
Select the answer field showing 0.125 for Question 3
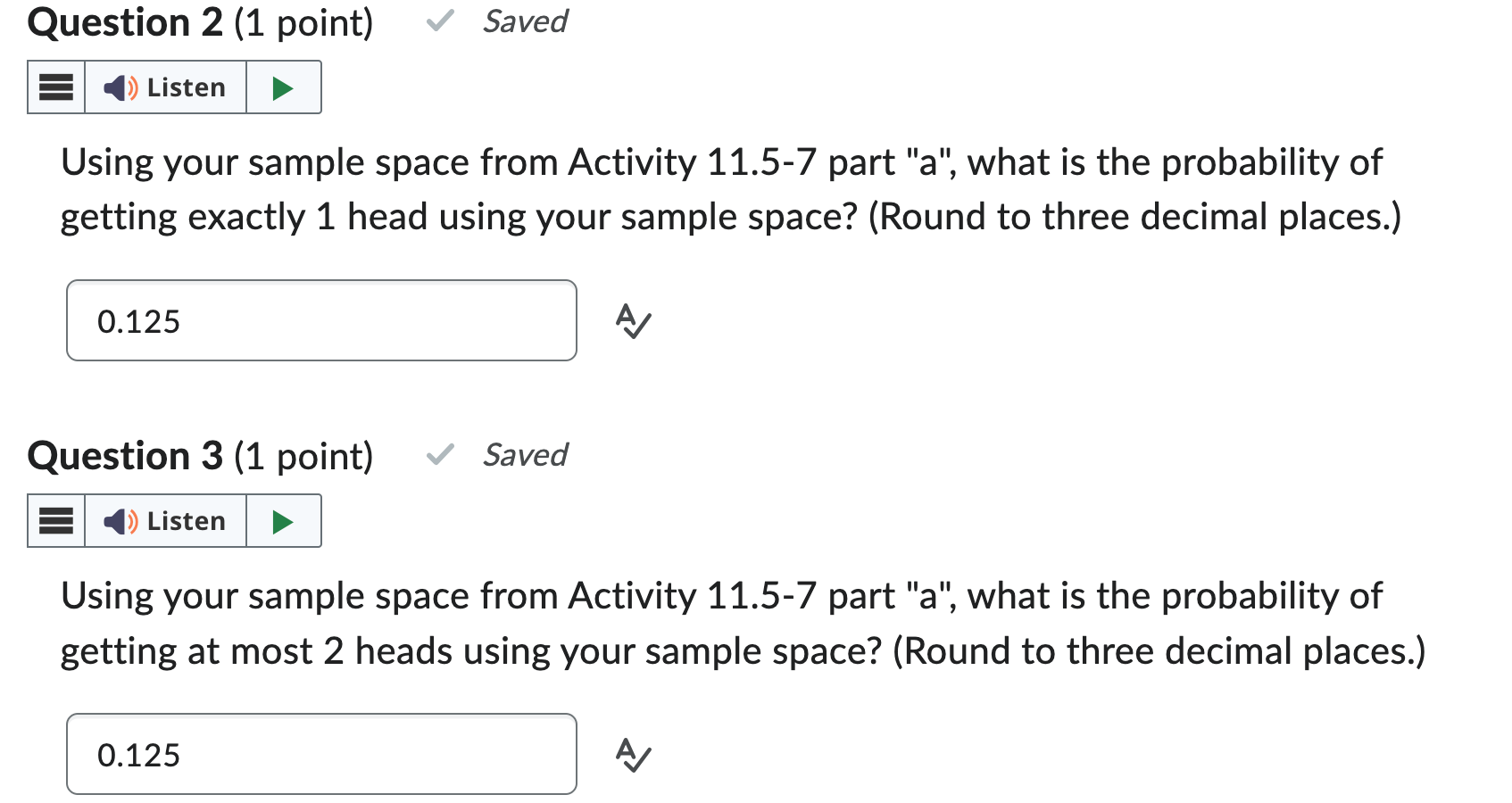coord(321,754)
